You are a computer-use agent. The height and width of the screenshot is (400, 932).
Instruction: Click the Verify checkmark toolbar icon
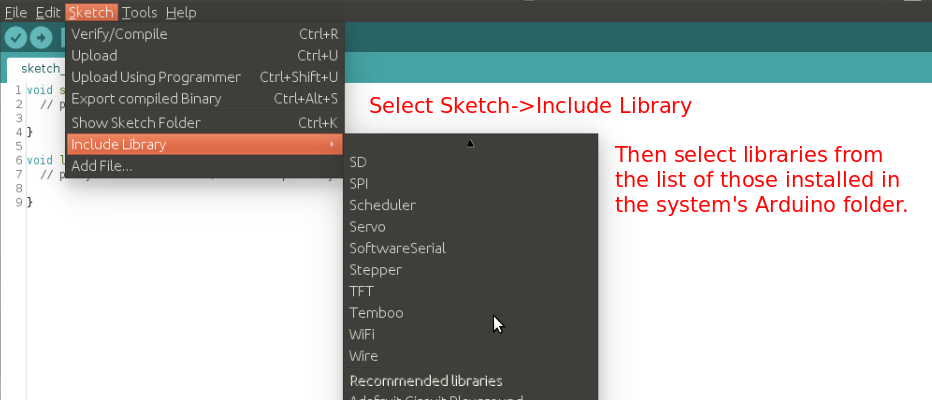[x=15, y=37]
